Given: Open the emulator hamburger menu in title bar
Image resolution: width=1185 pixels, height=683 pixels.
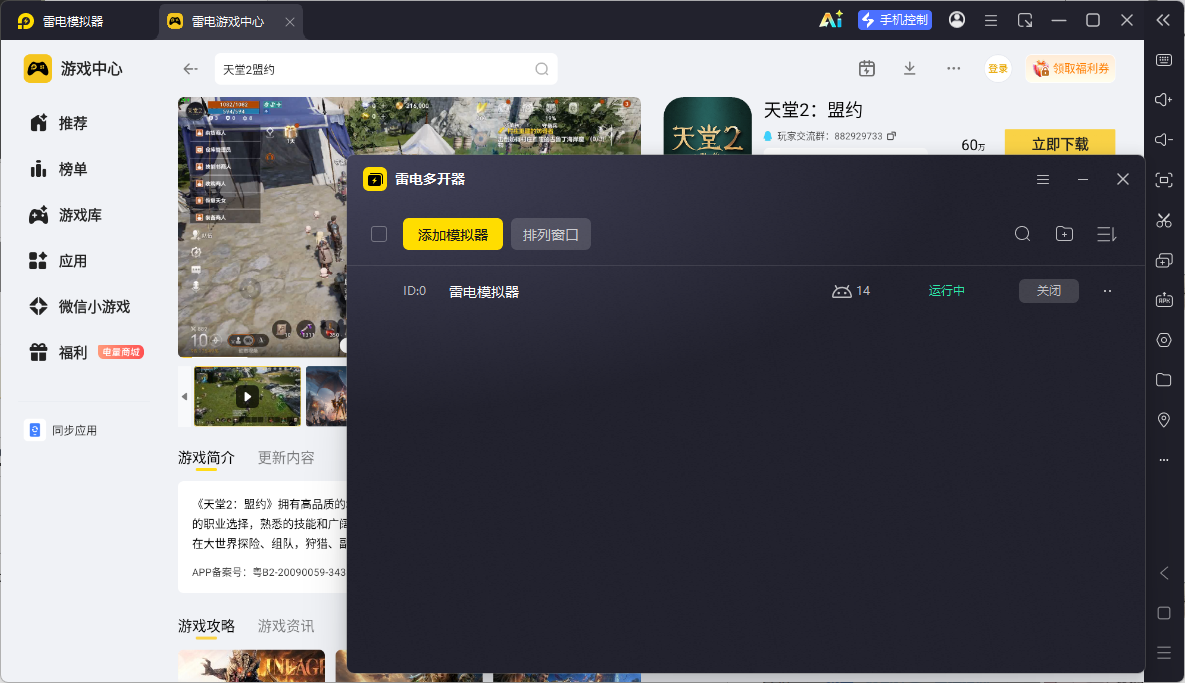Looking at the screenshot, I should [x=991, y=20].
